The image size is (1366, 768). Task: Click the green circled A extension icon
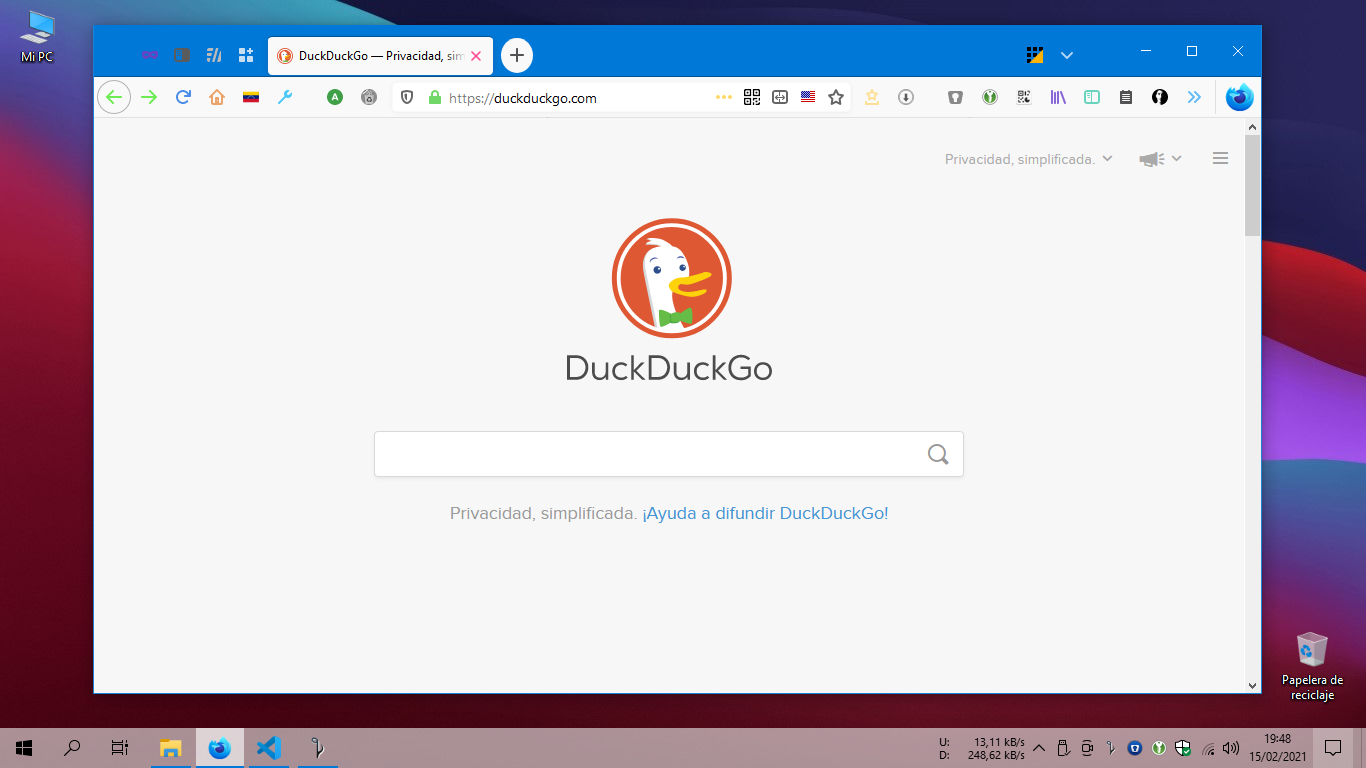335,97
